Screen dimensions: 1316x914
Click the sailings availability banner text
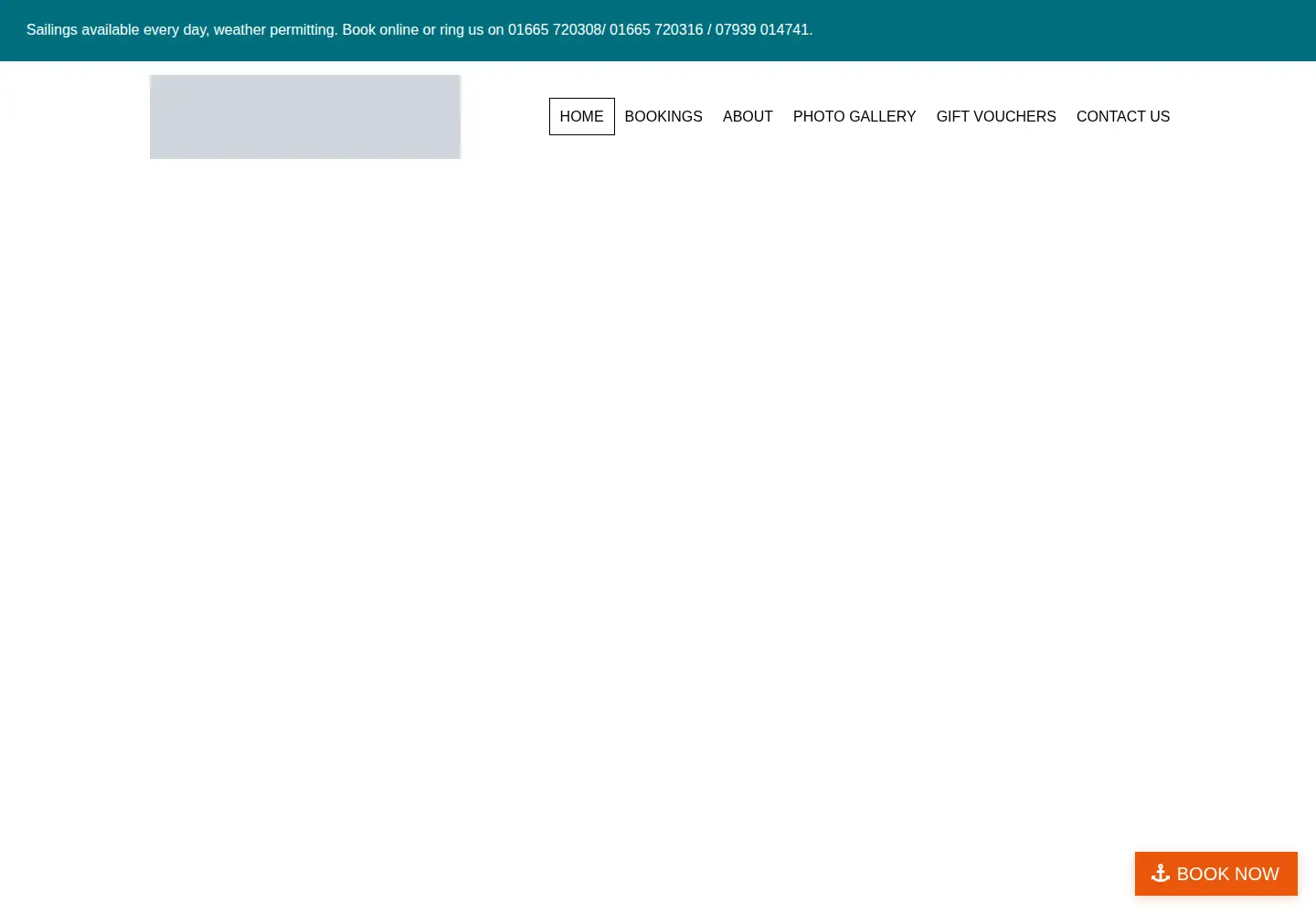click(x=419, y=30)
